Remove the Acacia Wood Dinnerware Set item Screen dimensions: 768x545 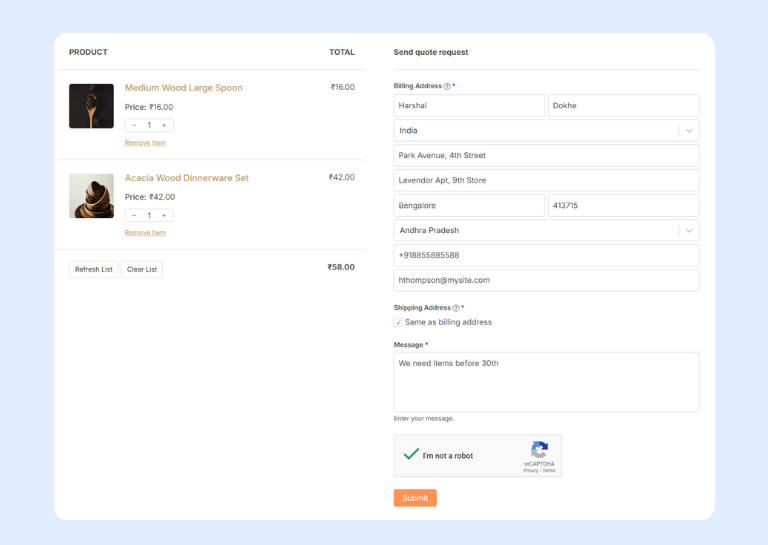(x=145, y=233)
